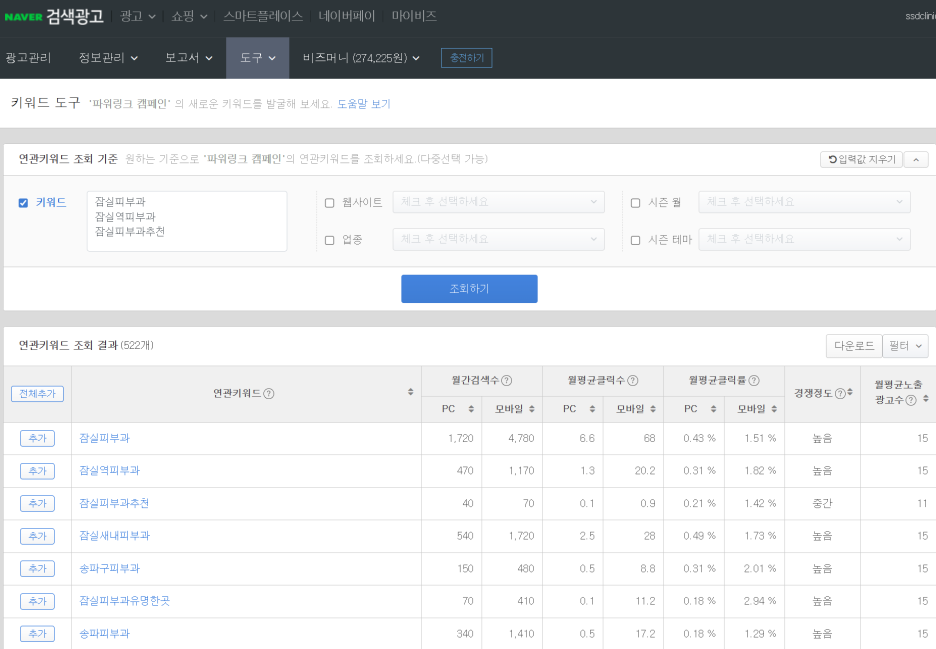Click the help icon next to 경쟁정도

(839, 394)
